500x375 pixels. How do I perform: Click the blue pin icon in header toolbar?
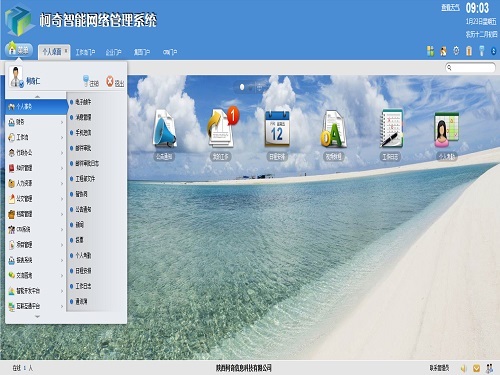(481, 51)
